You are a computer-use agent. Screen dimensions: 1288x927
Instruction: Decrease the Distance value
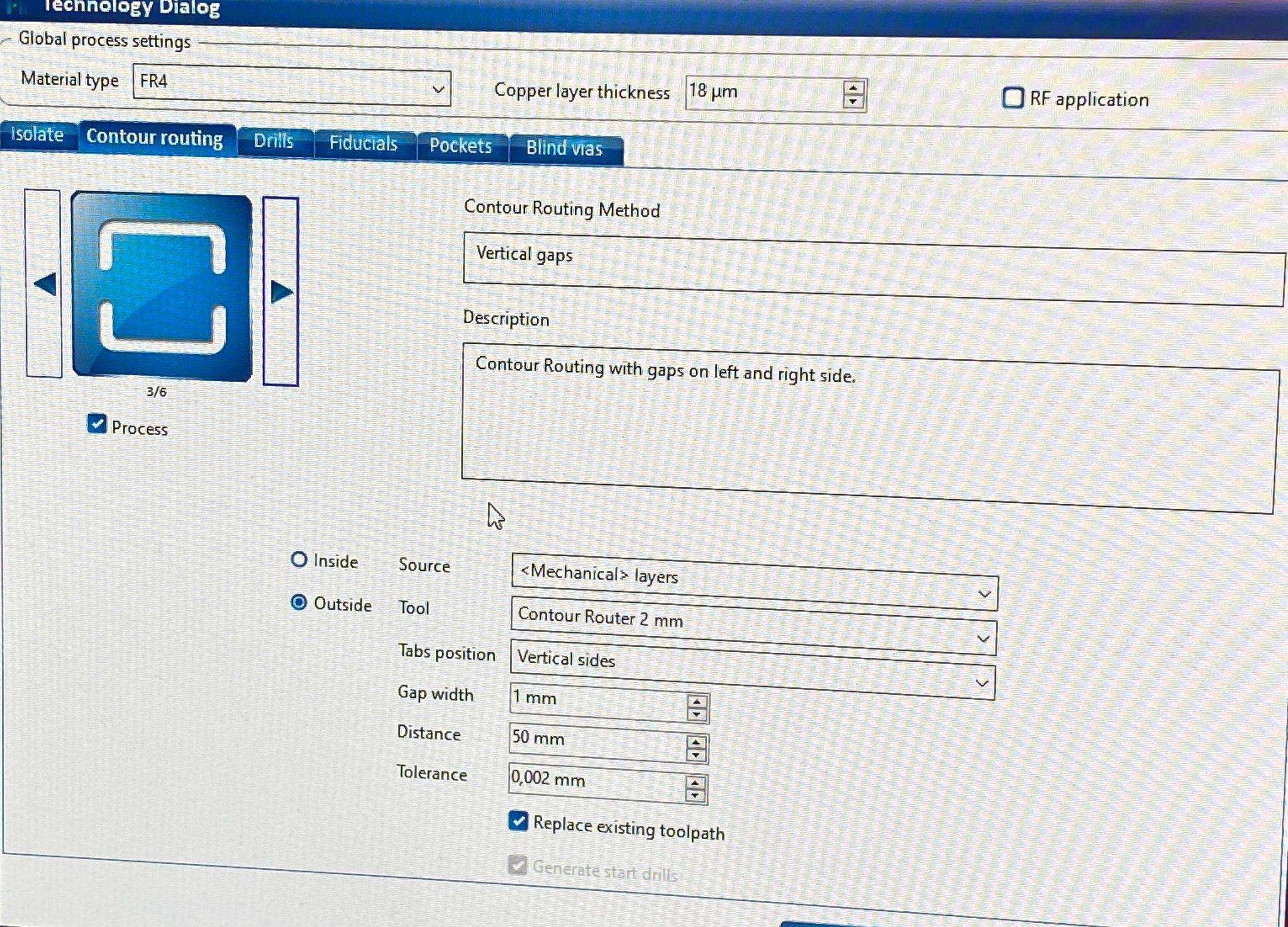tap(696, 756)
